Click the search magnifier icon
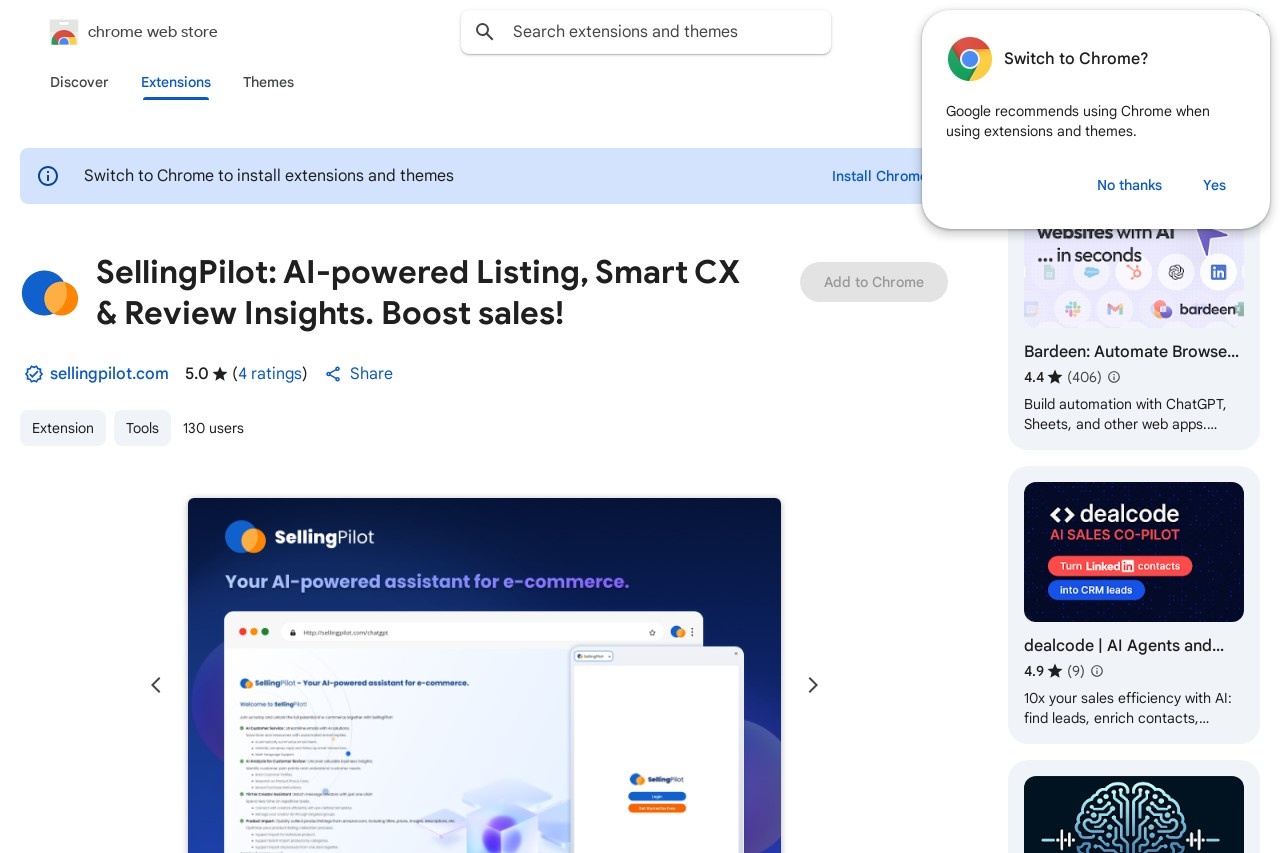 click(x=485, y=32)
